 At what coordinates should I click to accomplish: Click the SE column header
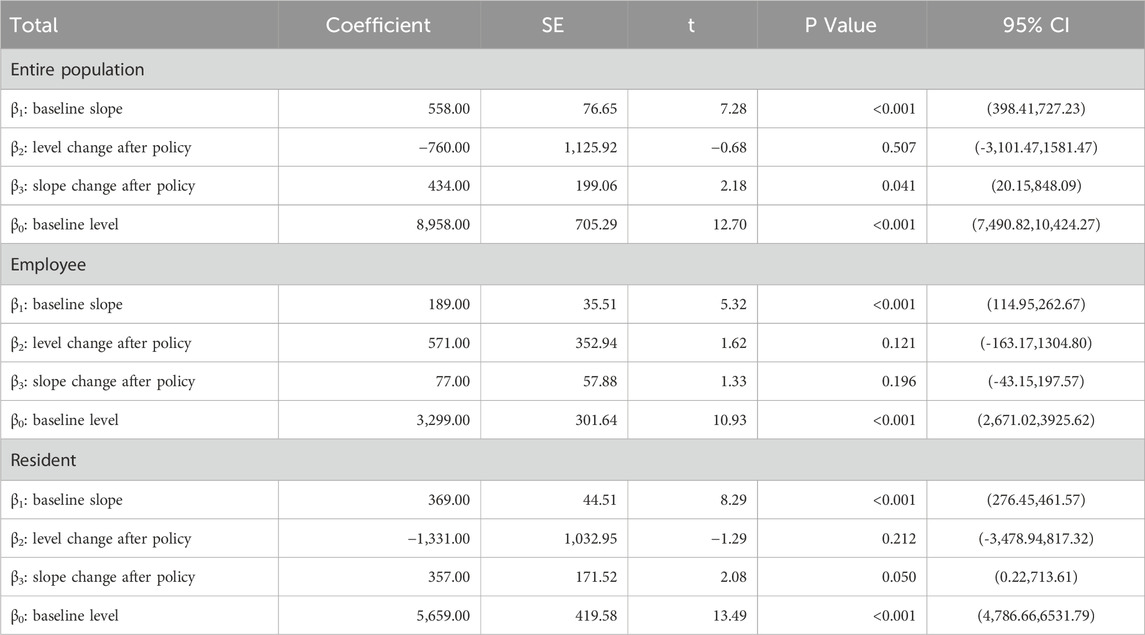(x=553, y=25)
